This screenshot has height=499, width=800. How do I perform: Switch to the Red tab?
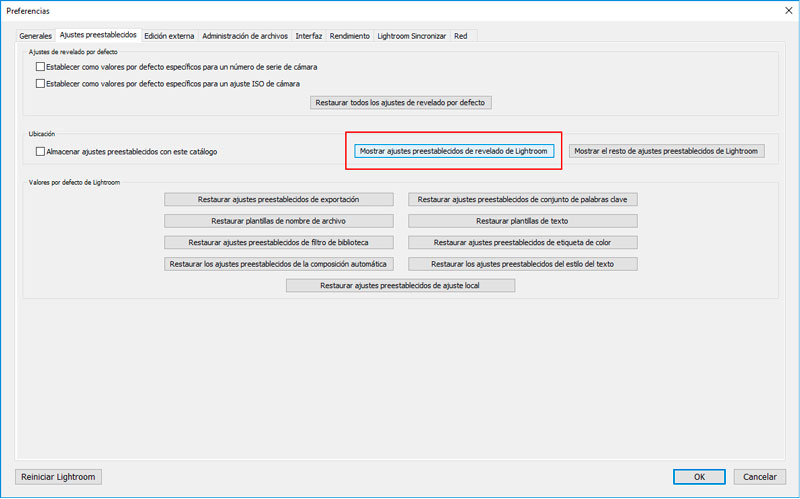point(461,36)
